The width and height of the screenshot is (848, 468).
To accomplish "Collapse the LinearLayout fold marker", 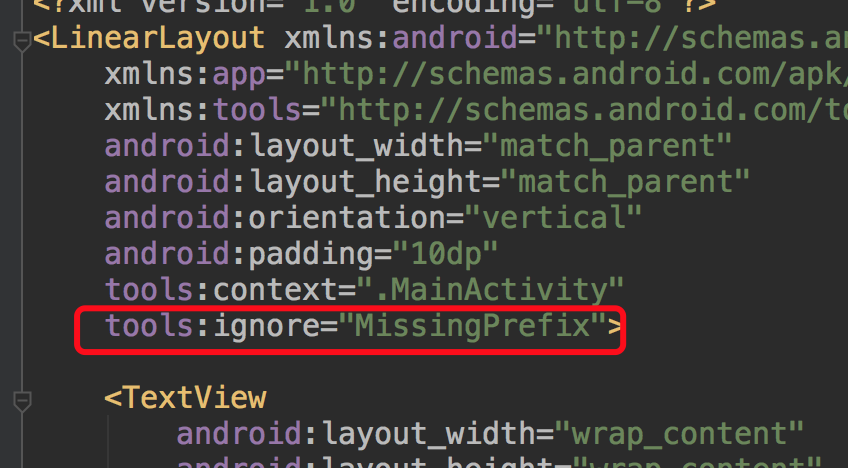I will [x=22, y=41].
